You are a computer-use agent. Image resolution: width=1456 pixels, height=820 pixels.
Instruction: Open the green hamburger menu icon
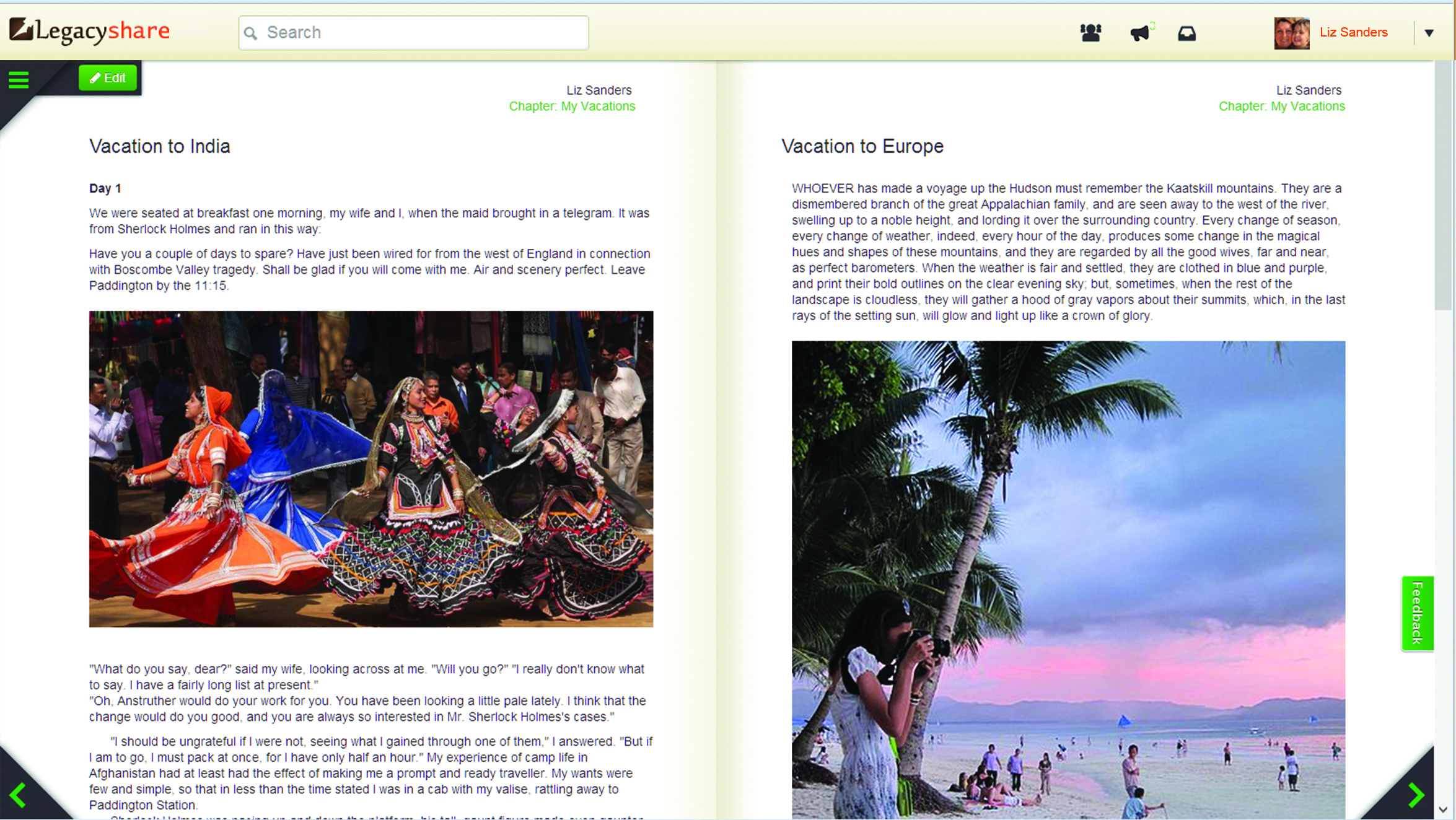[19, 80]
